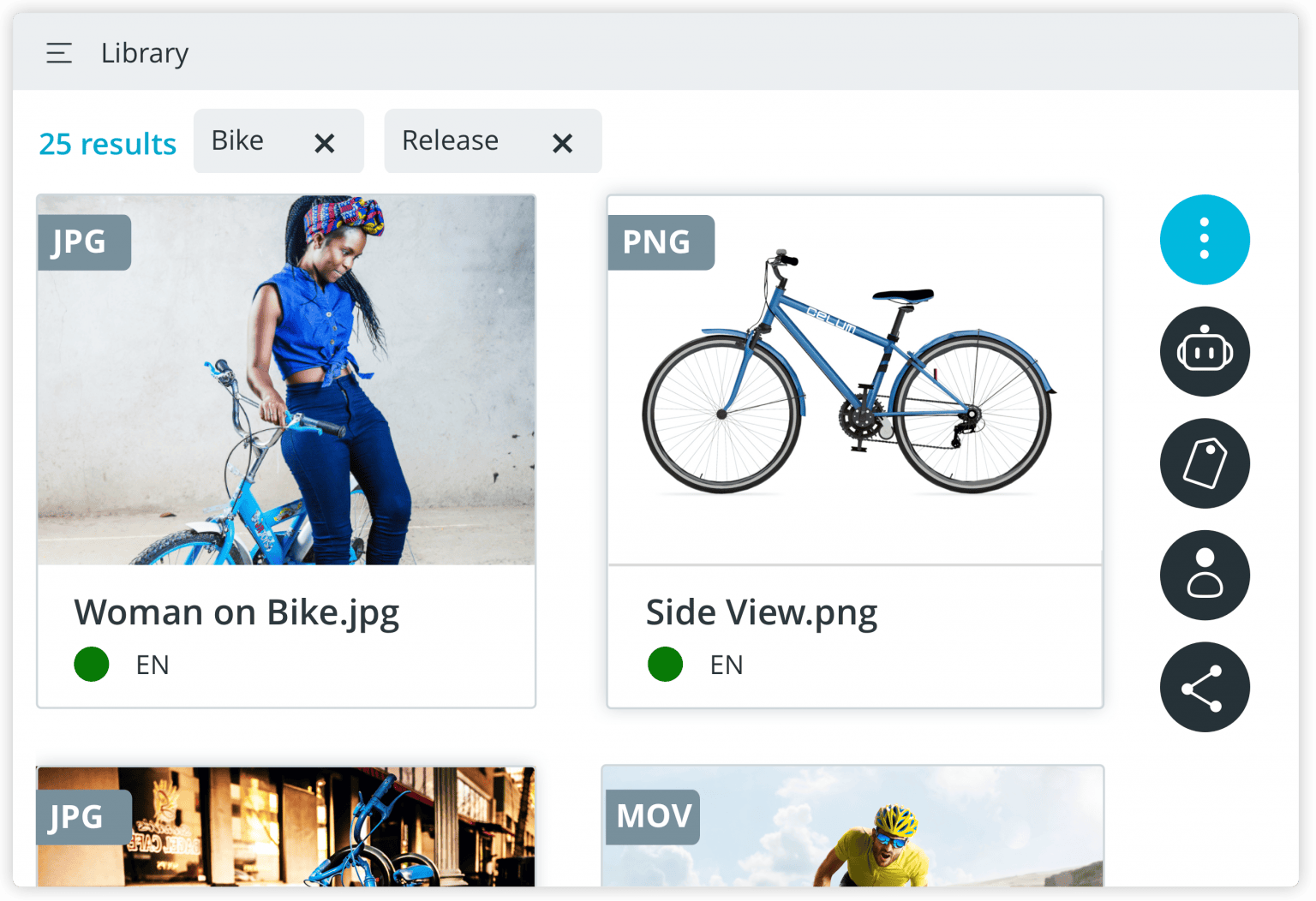Open the file Woman on Bike.jpg
Screen dimensions: 1316x901
[237, 612]
